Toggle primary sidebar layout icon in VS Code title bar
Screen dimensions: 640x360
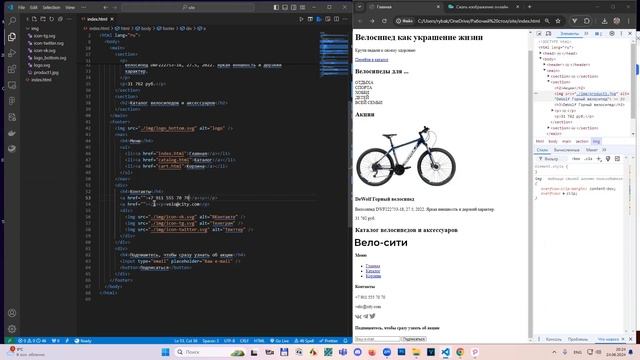(276, 7)
